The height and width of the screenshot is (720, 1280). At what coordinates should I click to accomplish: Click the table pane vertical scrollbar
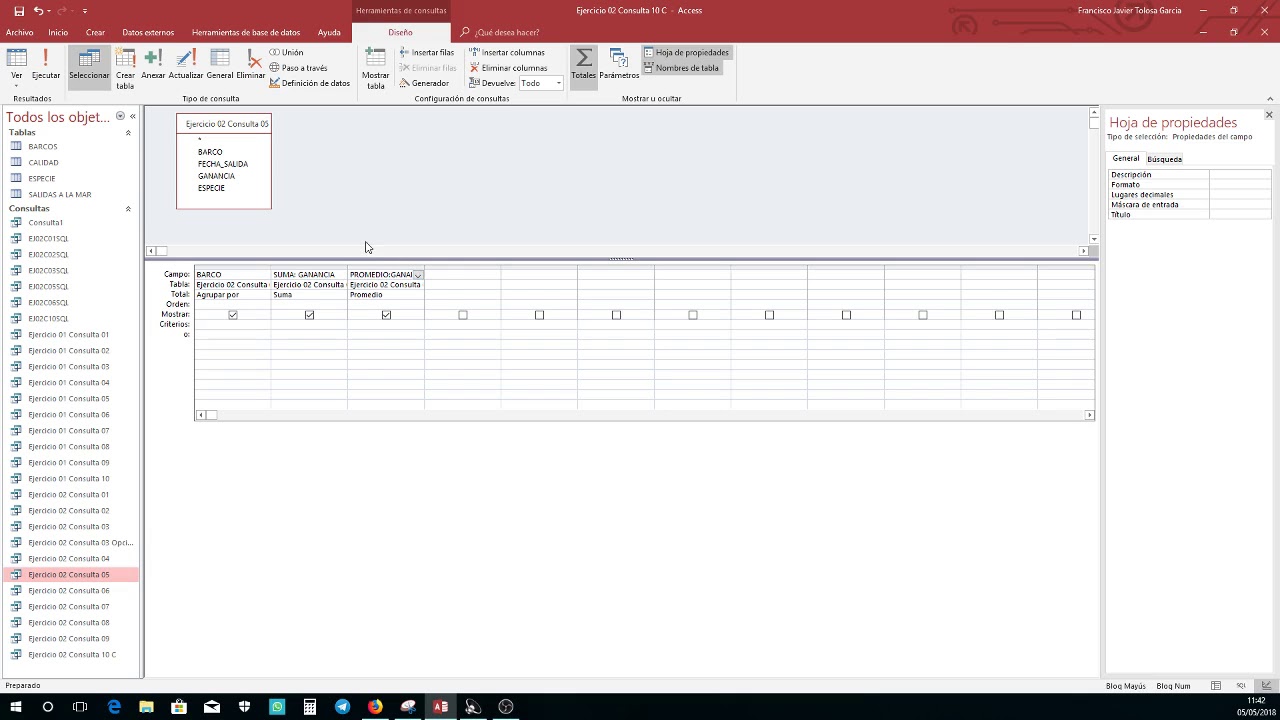coord(1094,175)
